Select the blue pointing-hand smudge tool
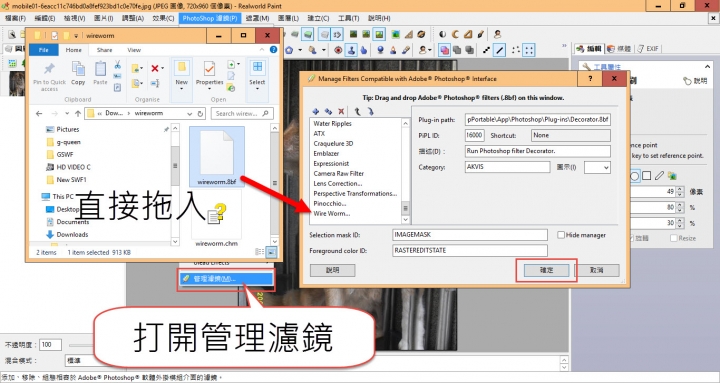Screen dimensions: 720x383 tap(364, 50)
